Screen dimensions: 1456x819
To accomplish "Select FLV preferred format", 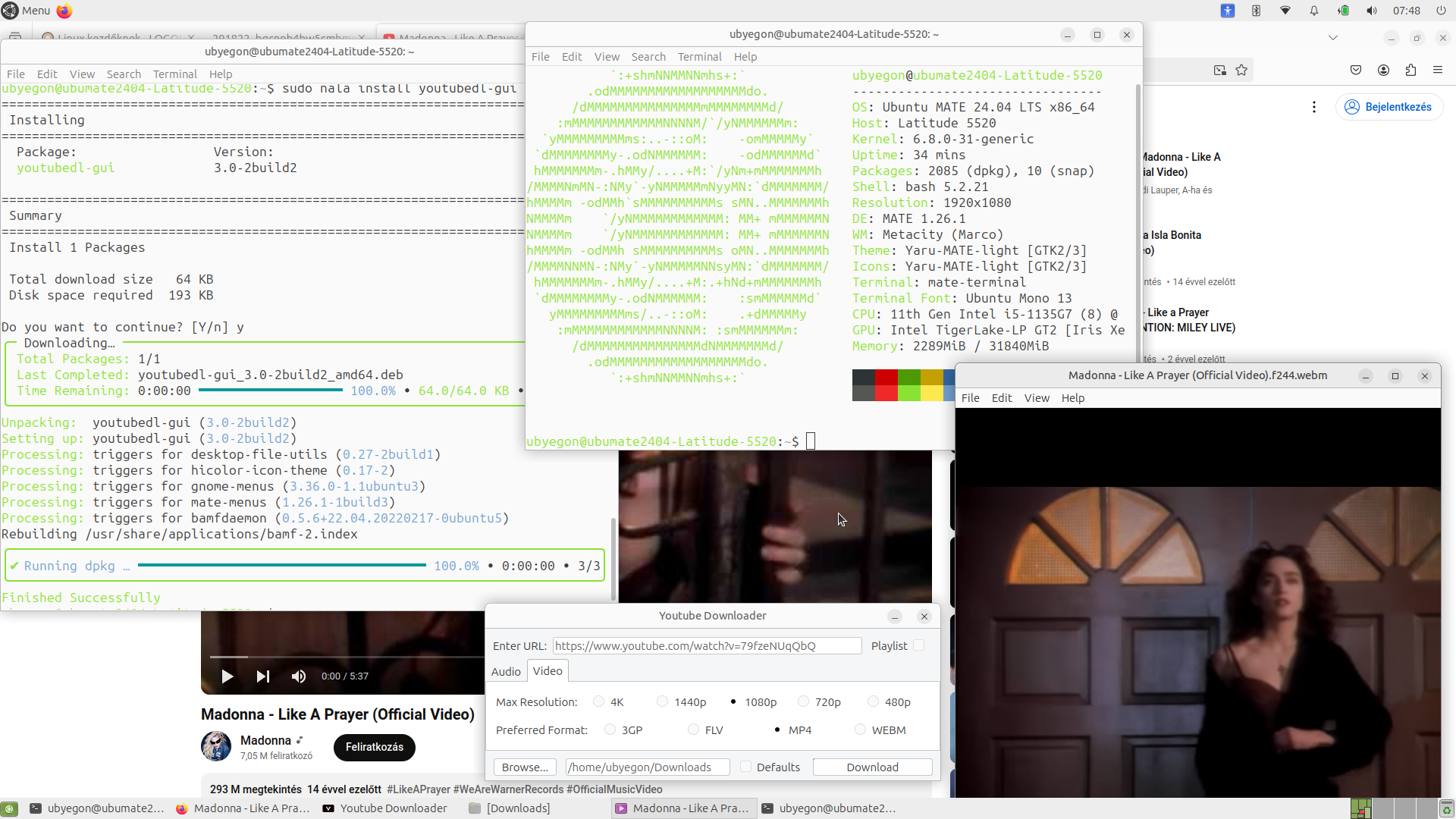I will [694, 730].
